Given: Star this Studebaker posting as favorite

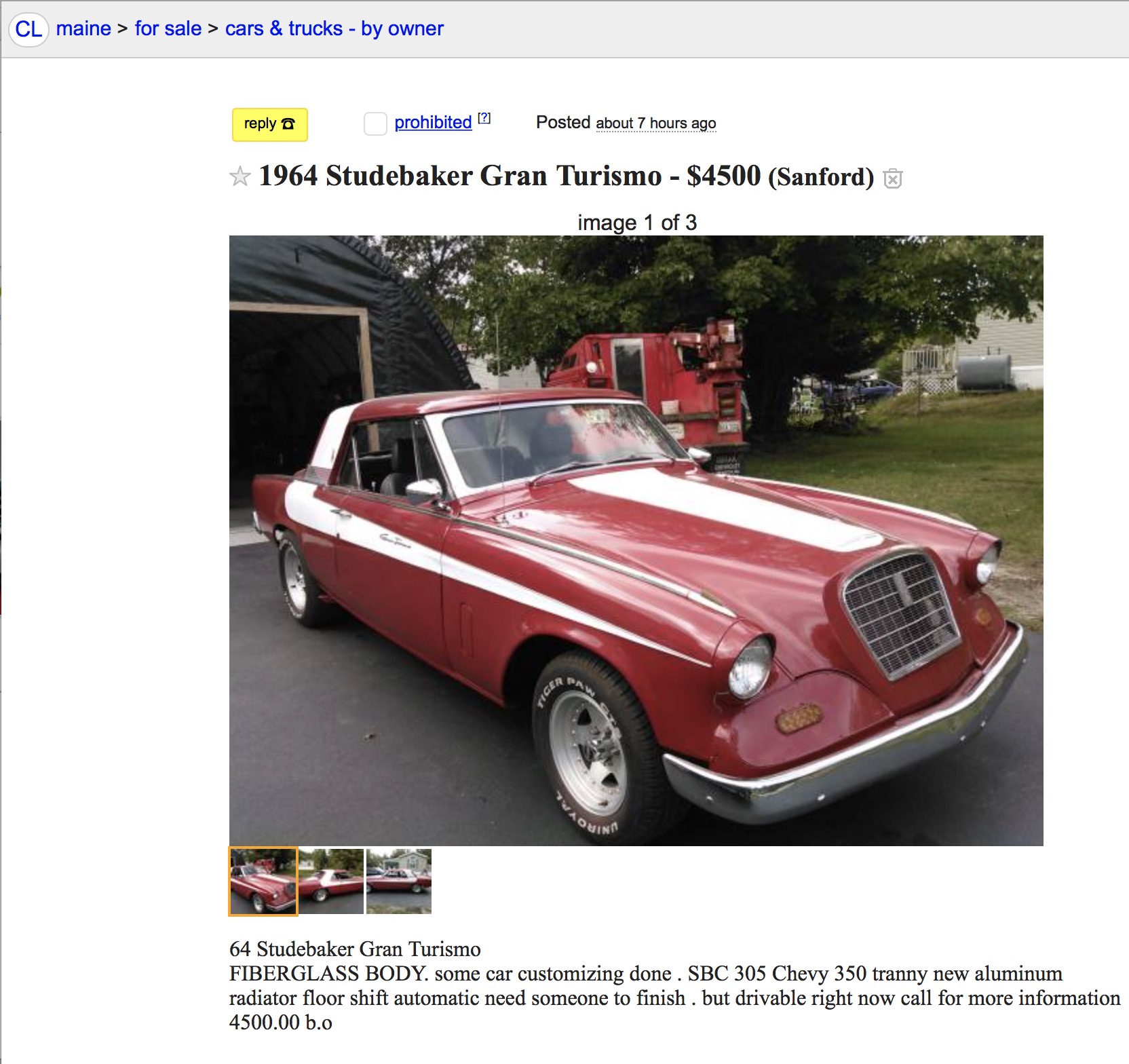Looking at the screenshot, I should coord(240,176).
